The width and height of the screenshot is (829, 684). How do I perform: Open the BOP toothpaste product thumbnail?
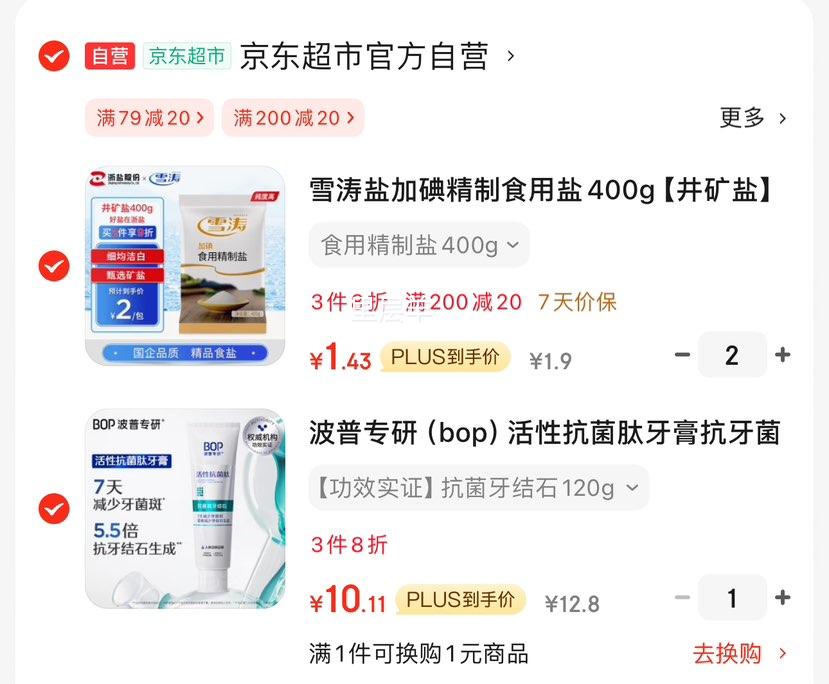185,509
